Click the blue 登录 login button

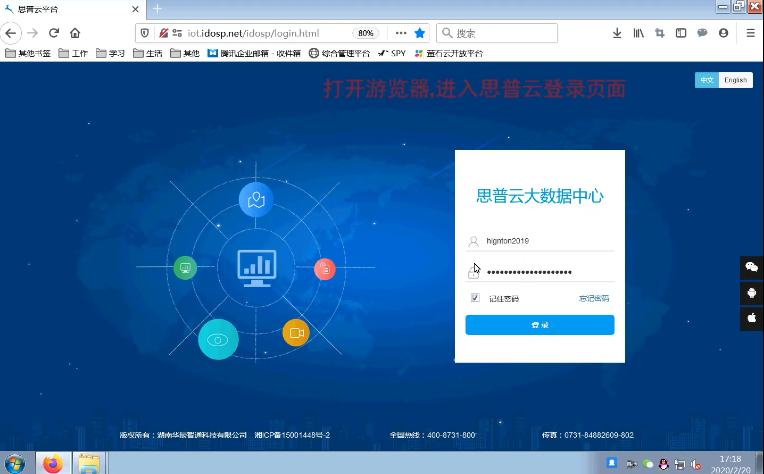click(539, 325)
